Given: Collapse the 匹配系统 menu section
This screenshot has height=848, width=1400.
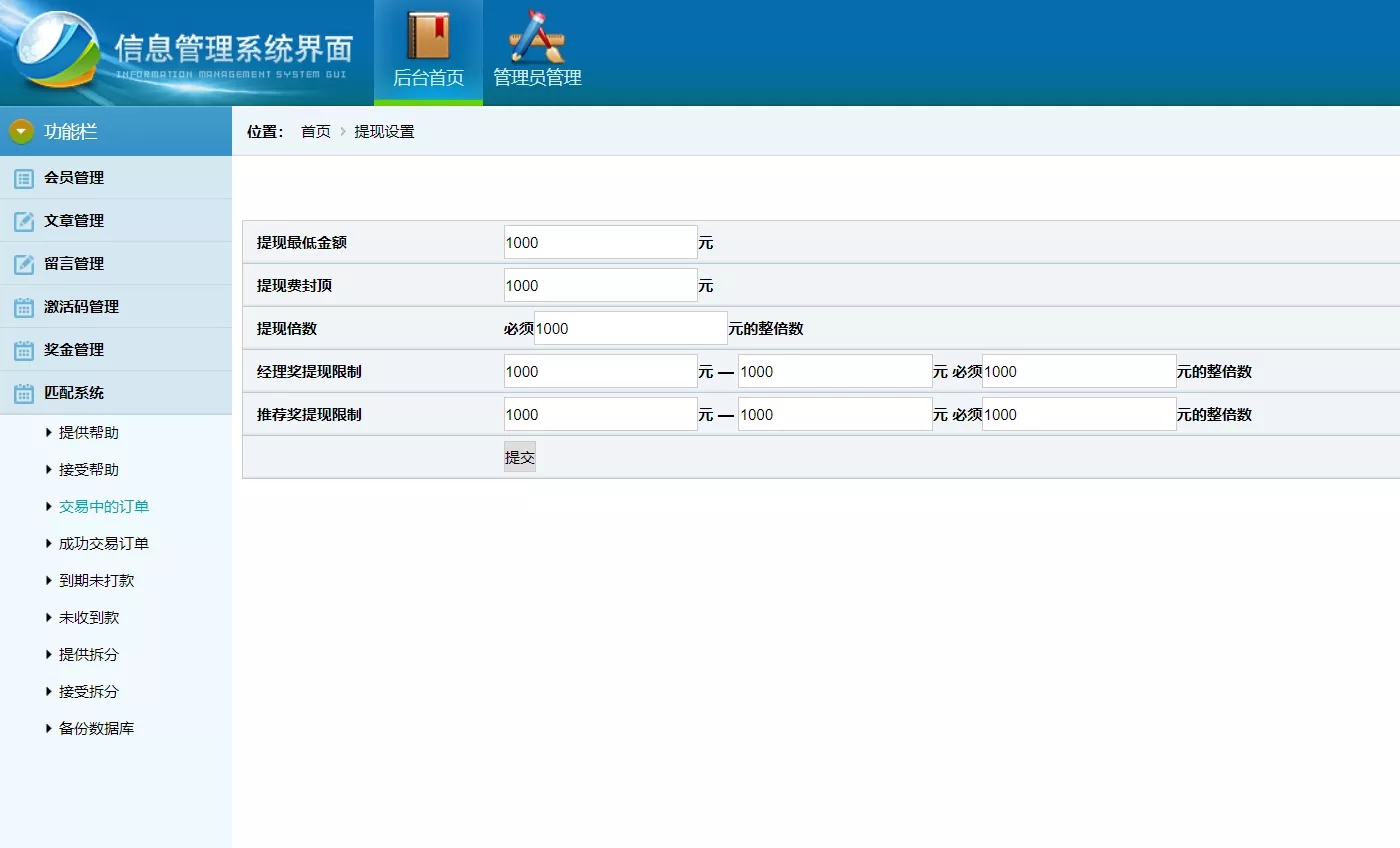Looking at the screenshot, I should click(x=74, y=393).
